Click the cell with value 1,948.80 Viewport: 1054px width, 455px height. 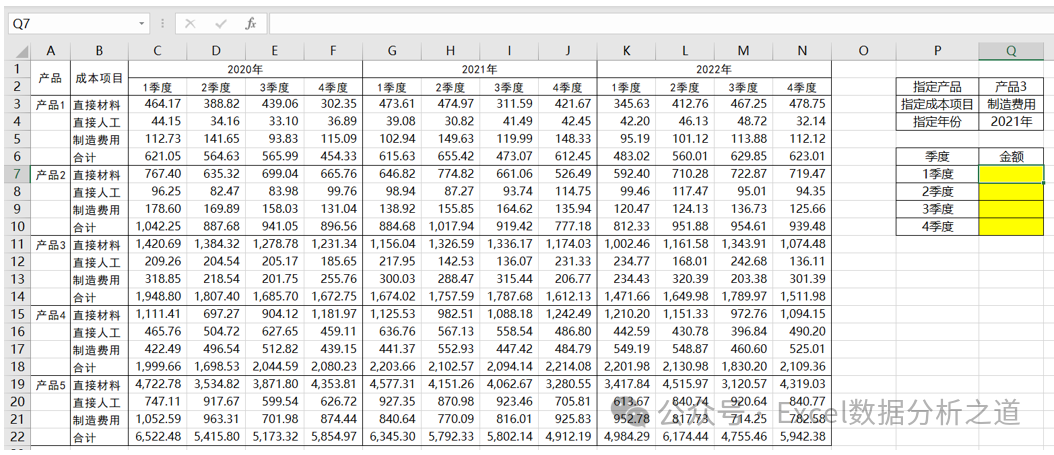click(157, 296)
